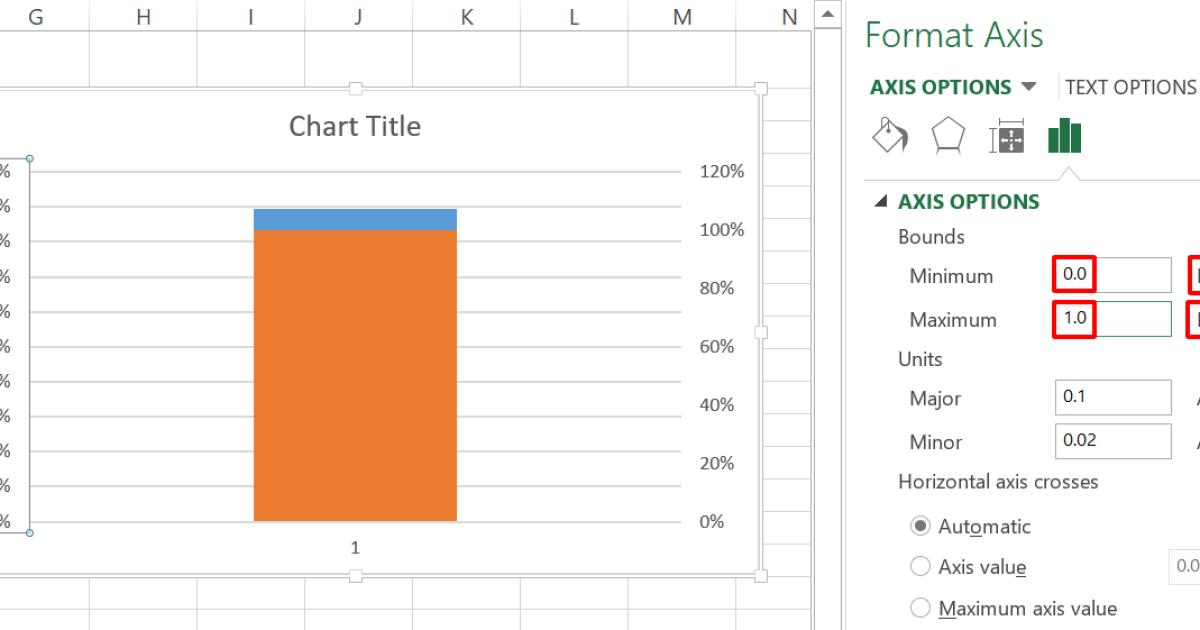Edit the Minor units value 0.02
Viewport: 1200px width, 630px height.
[1113, 442]
